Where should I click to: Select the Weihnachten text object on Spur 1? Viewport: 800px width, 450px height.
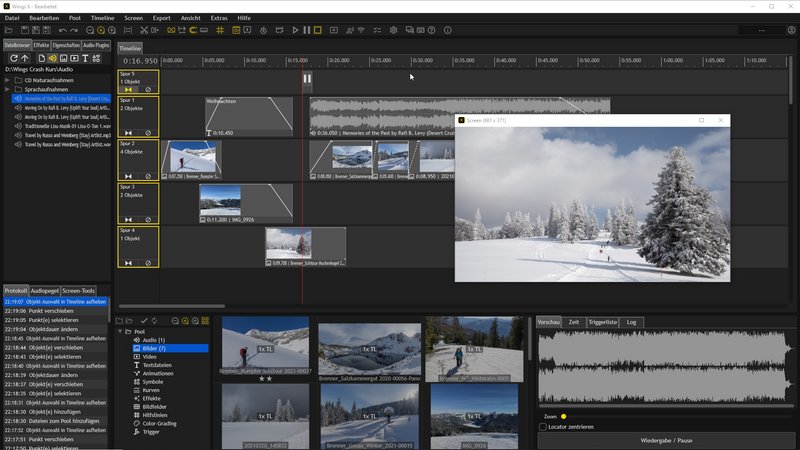point(249,117)
